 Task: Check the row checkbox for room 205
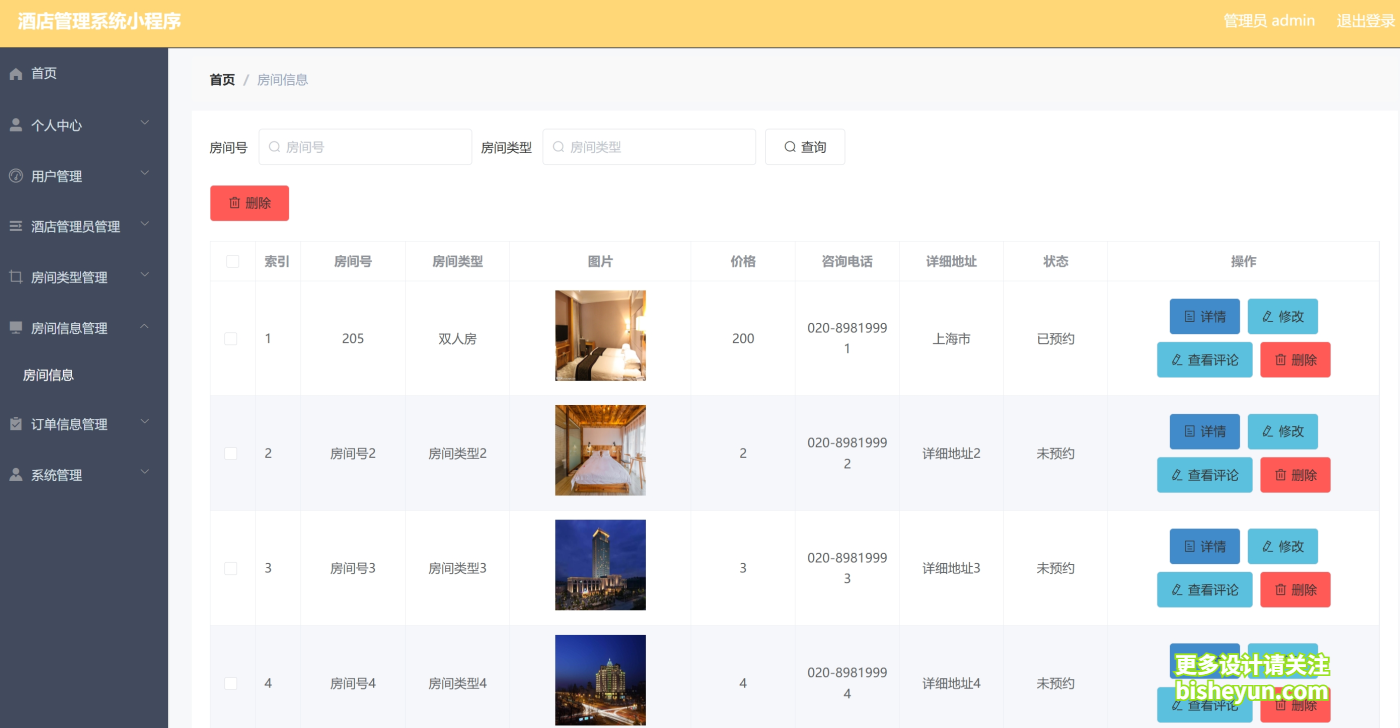coord(231,338)
